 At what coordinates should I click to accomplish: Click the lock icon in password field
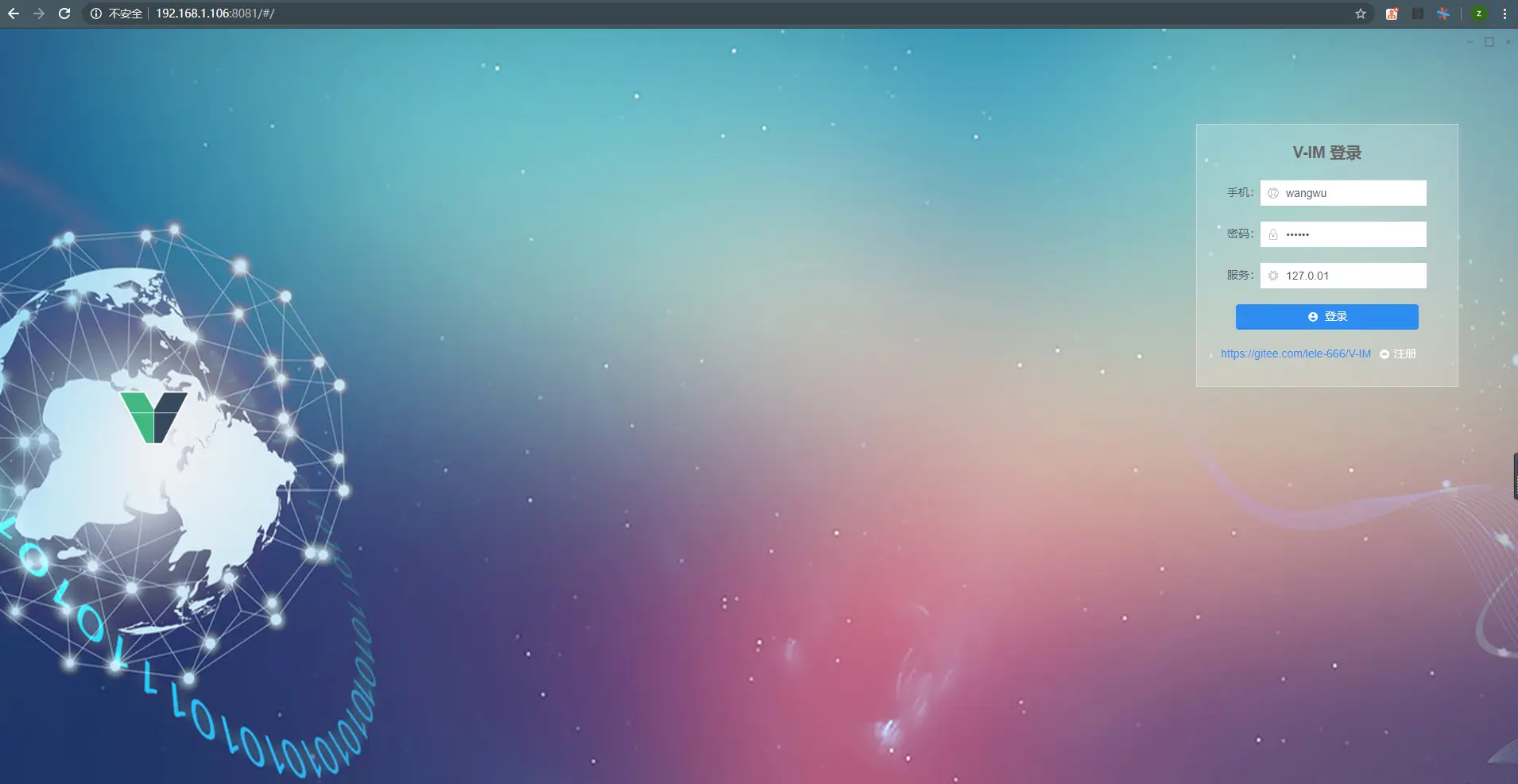pos(1273,234)
